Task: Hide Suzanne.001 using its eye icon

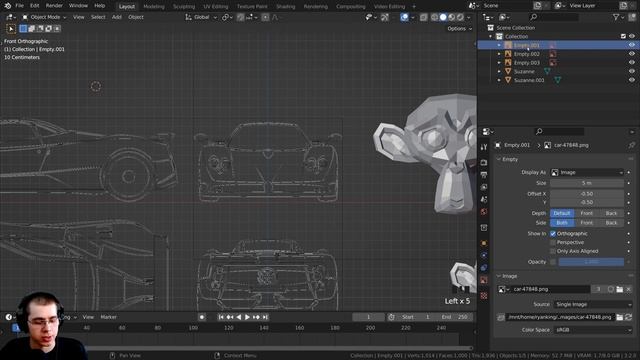Action: pyautogui.click(x=631, y=80)
